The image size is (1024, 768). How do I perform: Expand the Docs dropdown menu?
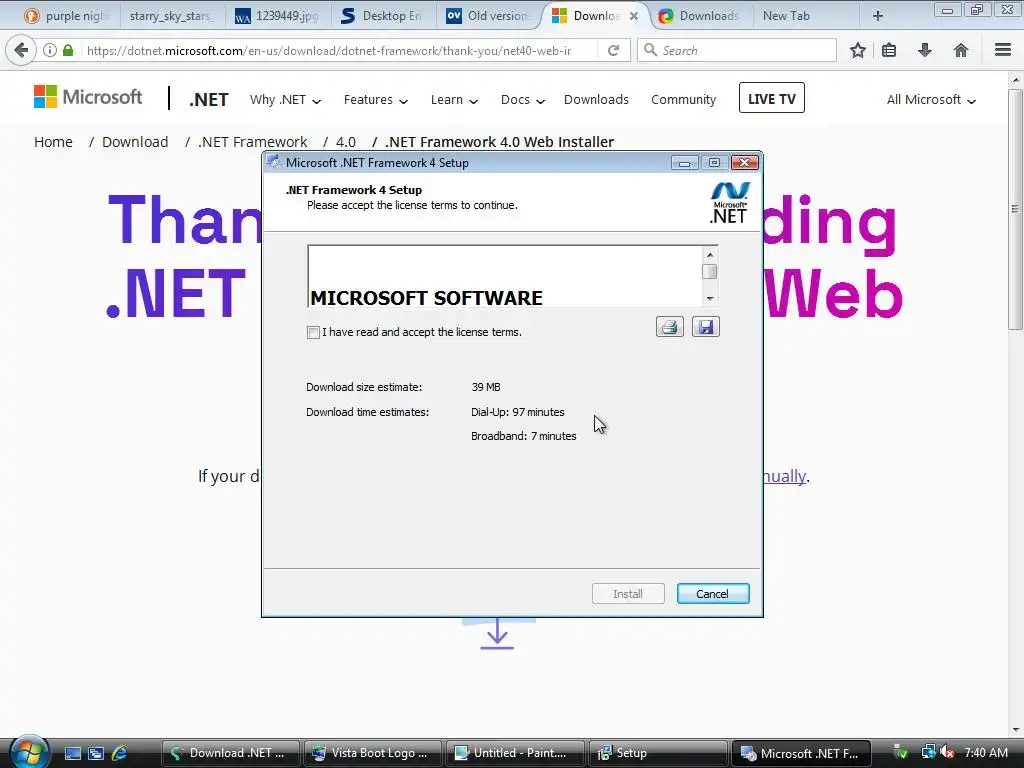click(522, 100)
